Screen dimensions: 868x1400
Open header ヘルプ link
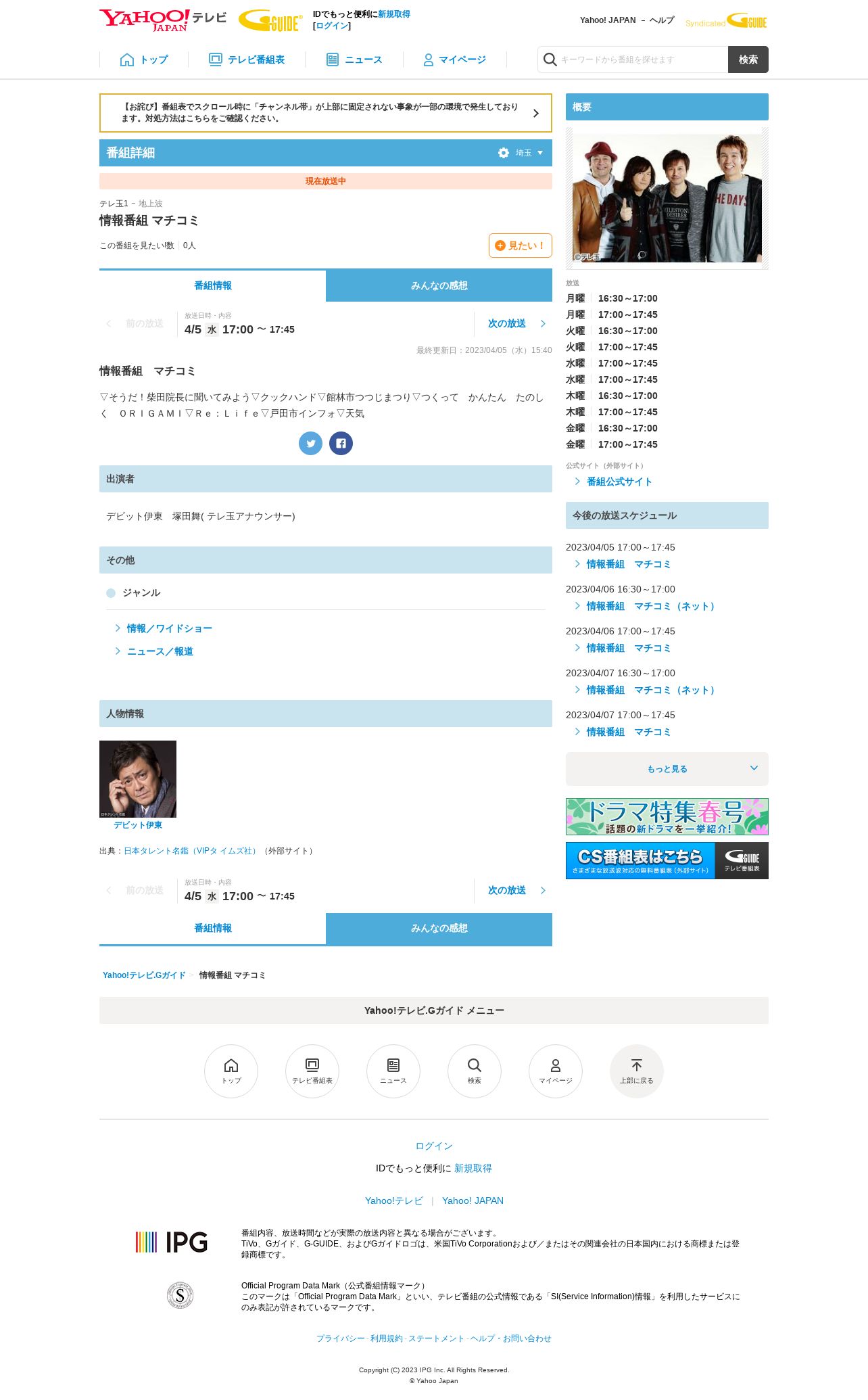[x=662, y=20]
